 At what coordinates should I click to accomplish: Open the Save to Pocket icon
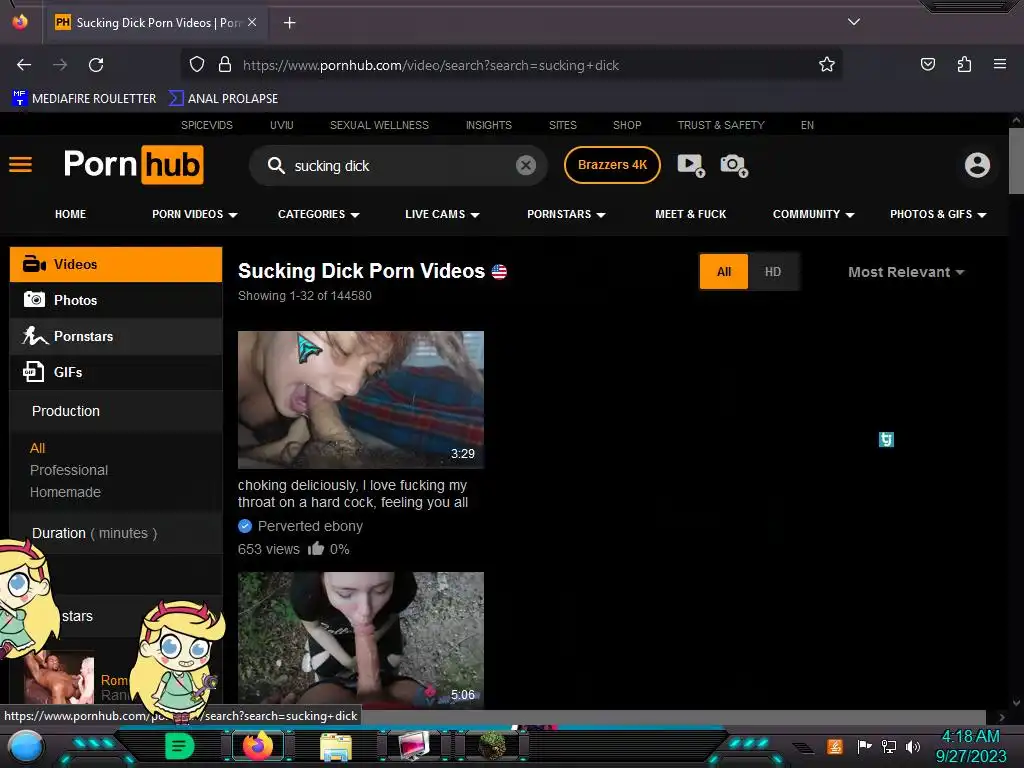point(927,64)
